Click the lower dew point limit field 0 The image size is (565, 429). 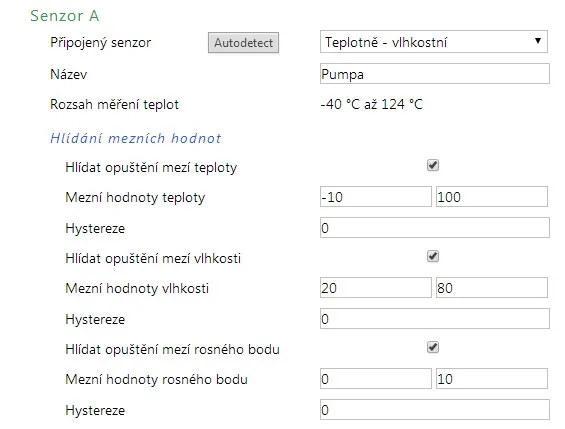375,379
